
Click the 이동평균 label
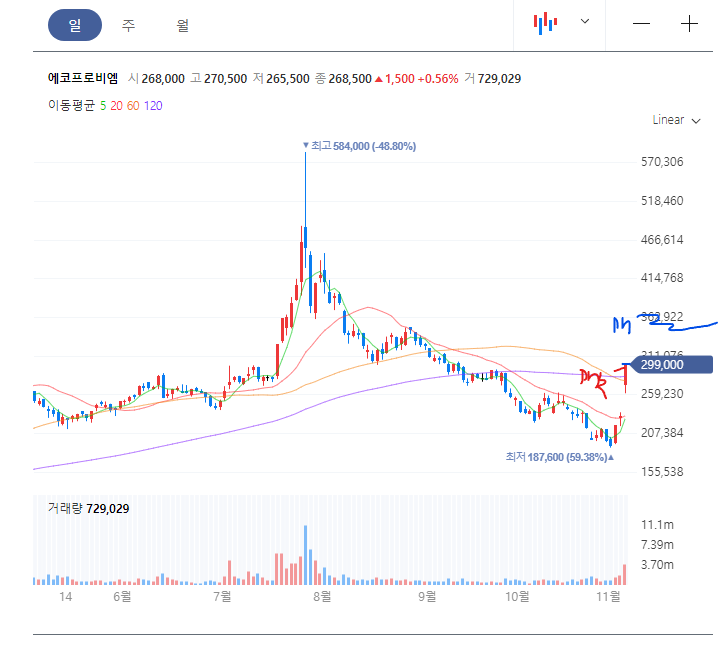[x=71, y=106]
